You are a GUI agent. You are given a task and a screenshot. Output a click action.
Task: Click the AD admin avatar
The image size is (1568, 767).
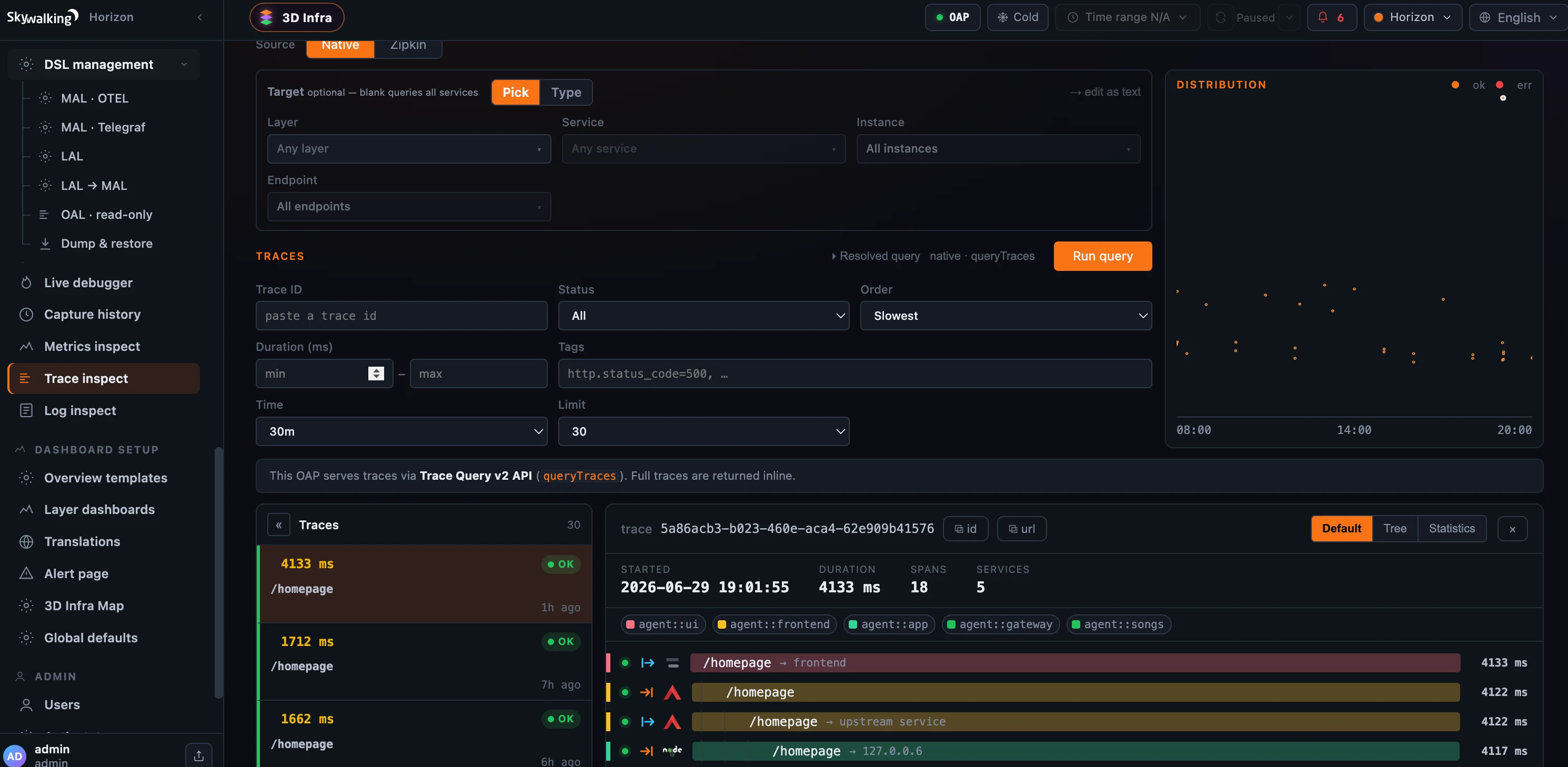click(15, 756)
